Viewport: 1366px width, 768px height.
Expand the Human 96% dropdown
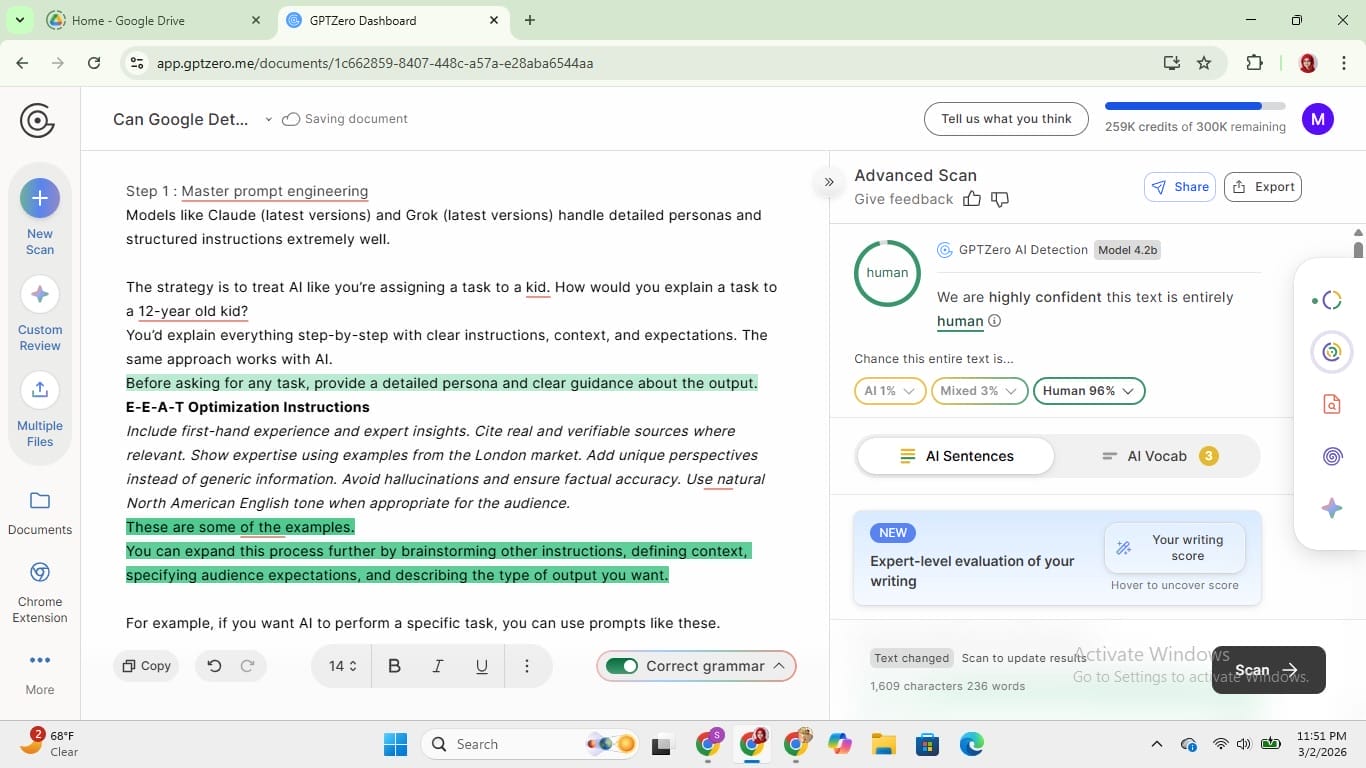coord(1088,391)
